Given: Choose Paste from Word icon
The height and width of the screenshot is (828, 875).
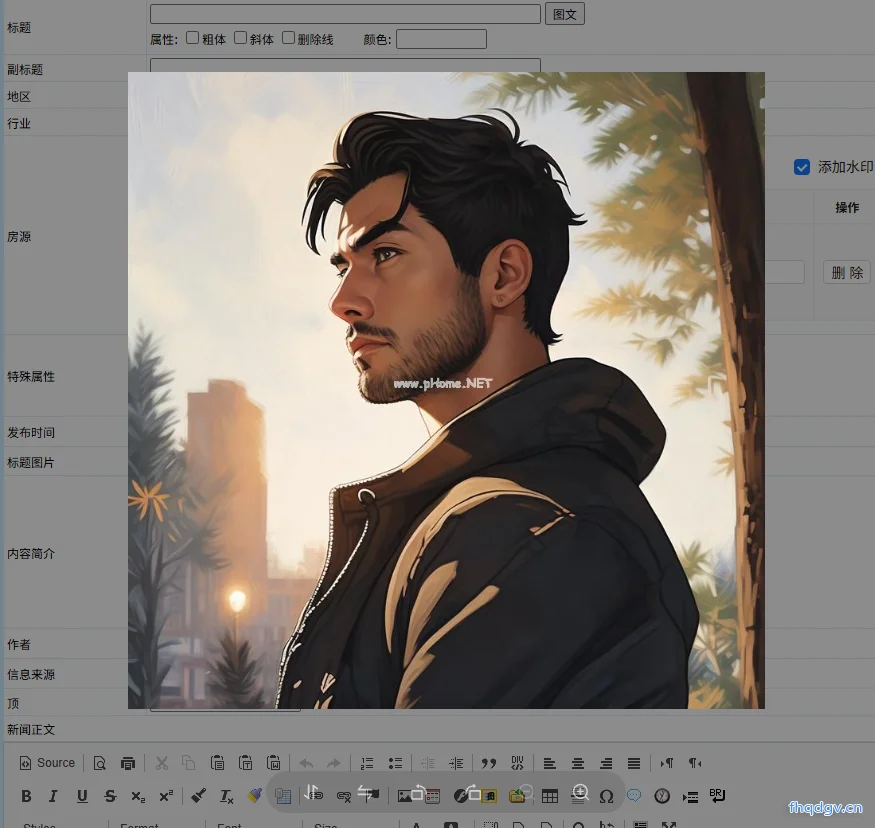Looking at the screenshot, I should pos(273,763).
